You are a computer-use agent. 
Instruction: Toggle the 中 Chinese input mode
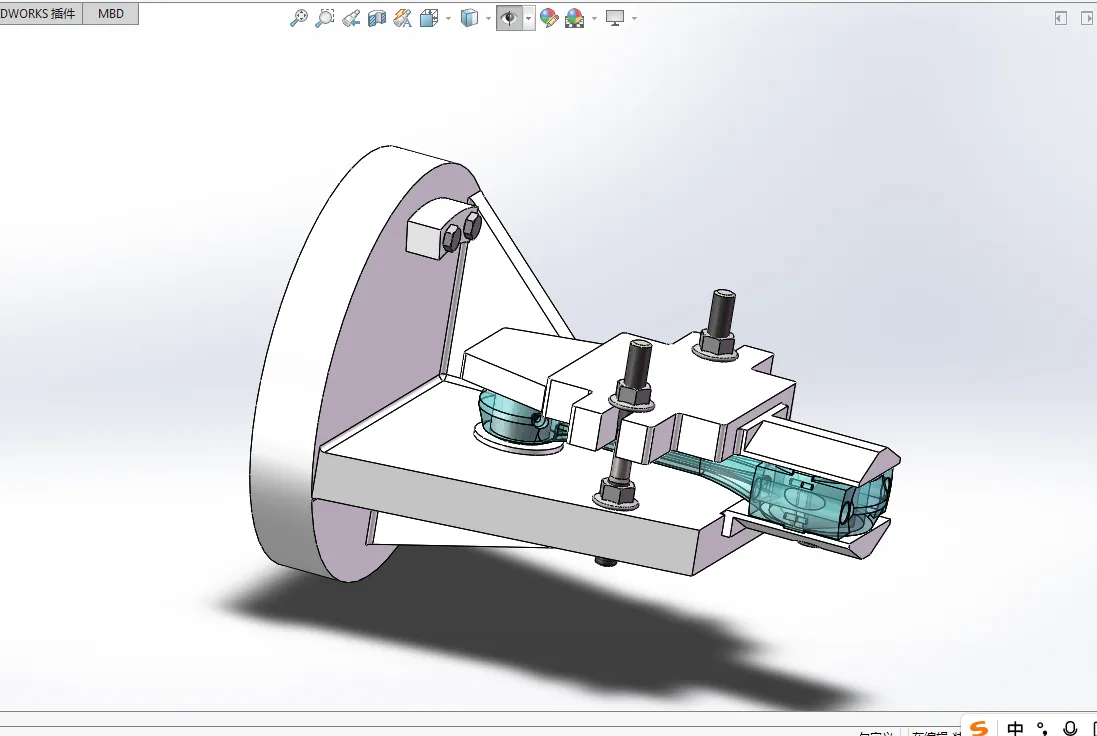click(1015, 729)
